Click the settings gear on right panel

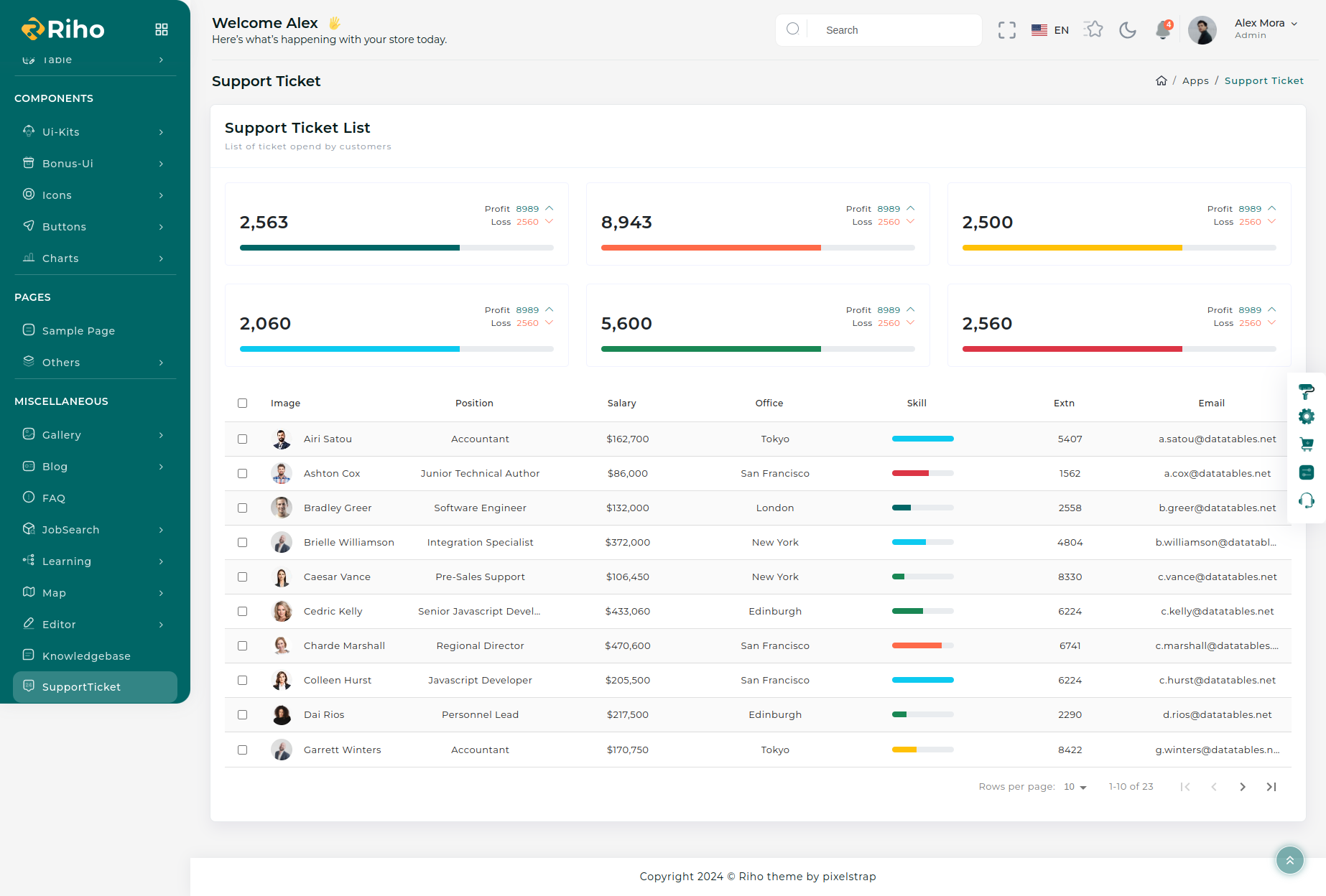click(x=1307, y=416)
